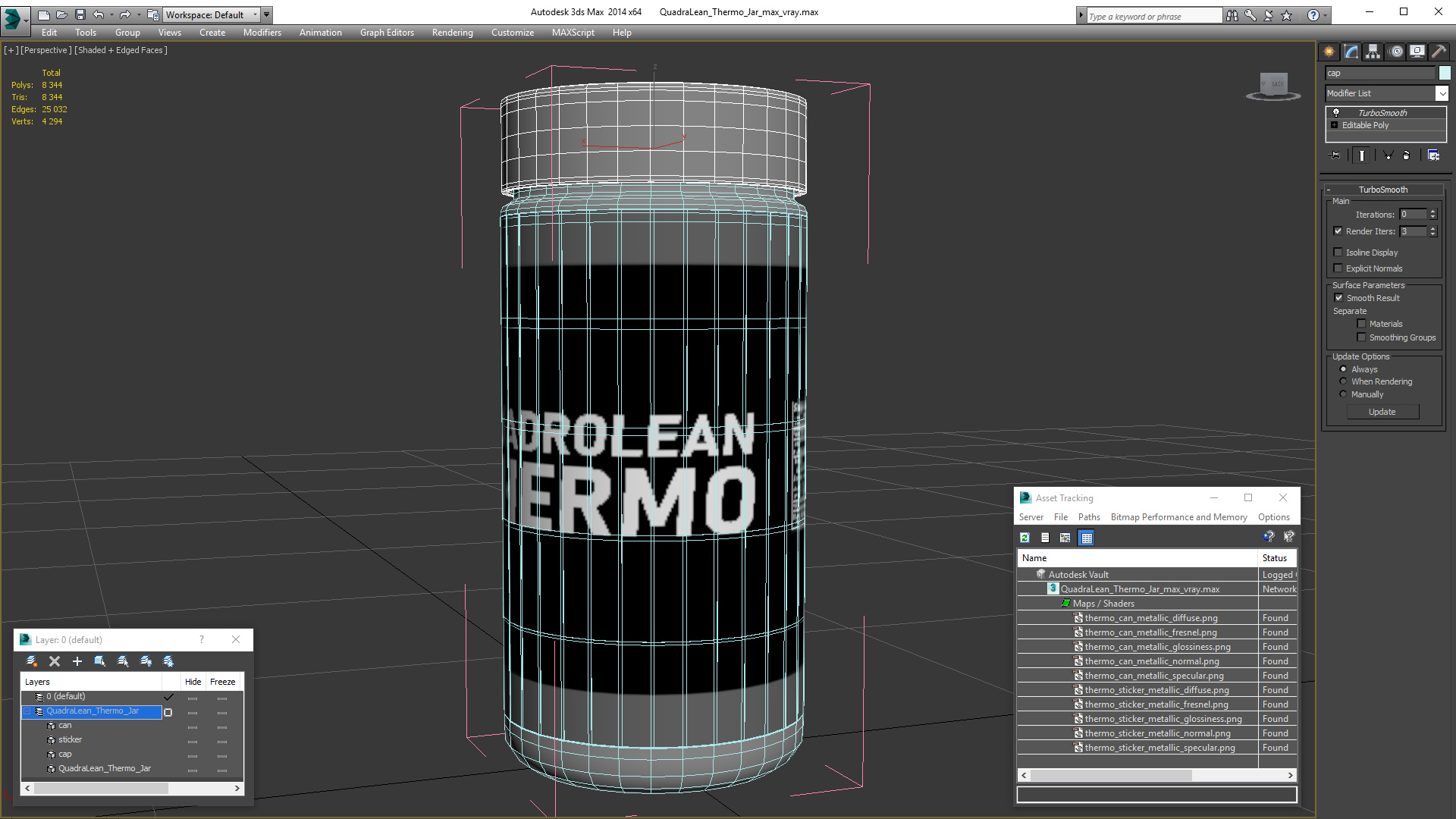Select Manually update option

(x=1343, y=394)
